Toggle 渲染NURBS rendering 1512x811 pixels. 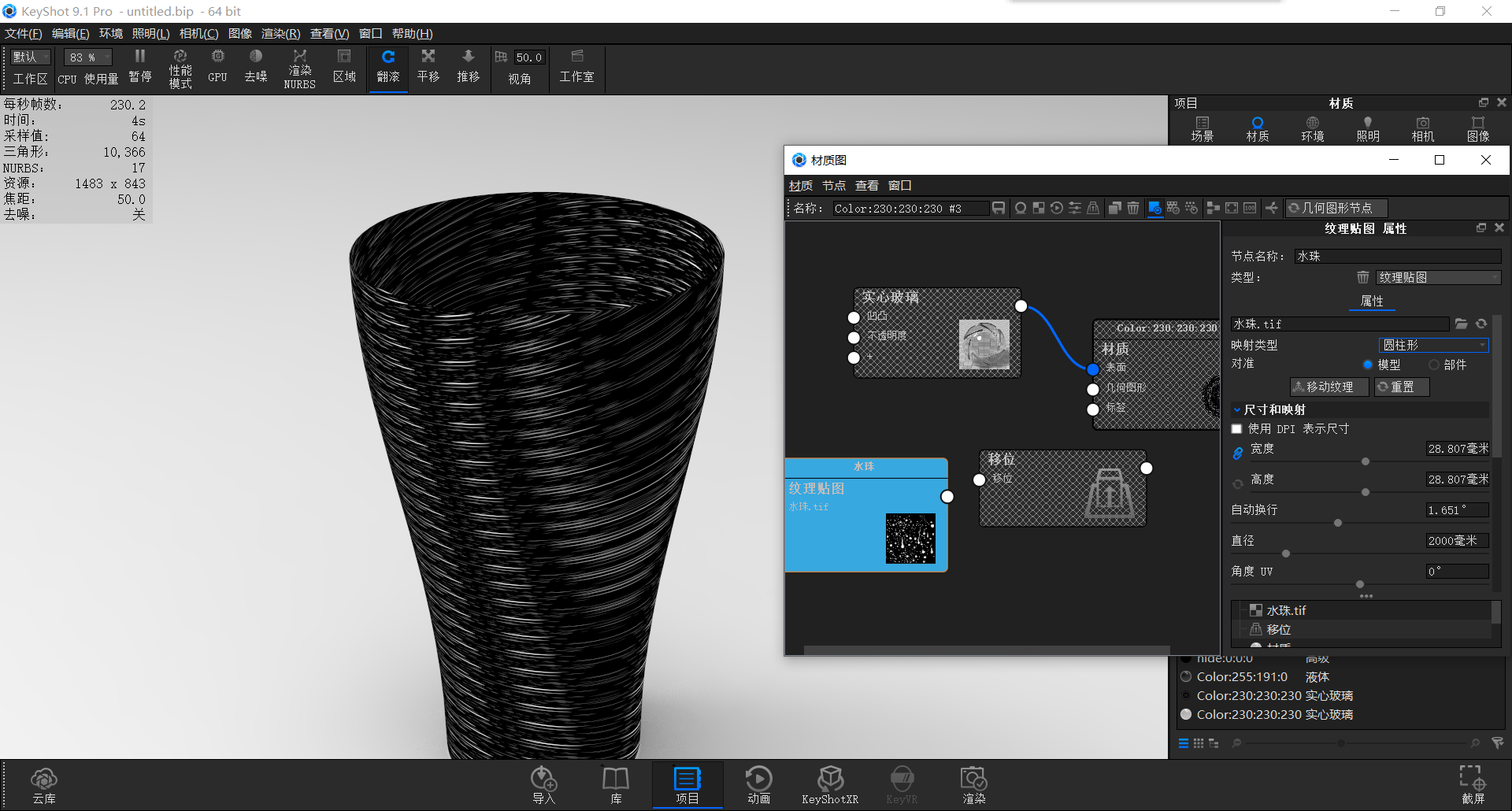click(x=299, y=67)
